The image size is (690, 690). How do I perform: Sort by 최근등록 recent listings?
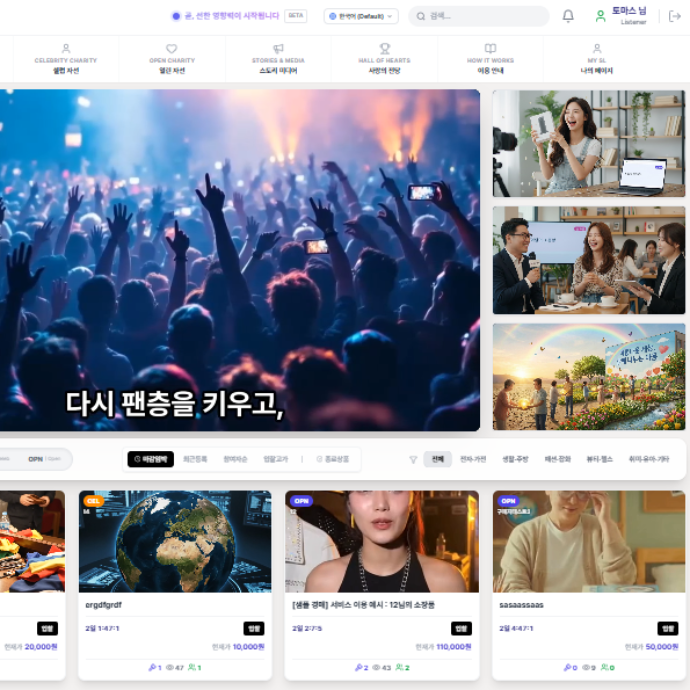tap(195, 459)
